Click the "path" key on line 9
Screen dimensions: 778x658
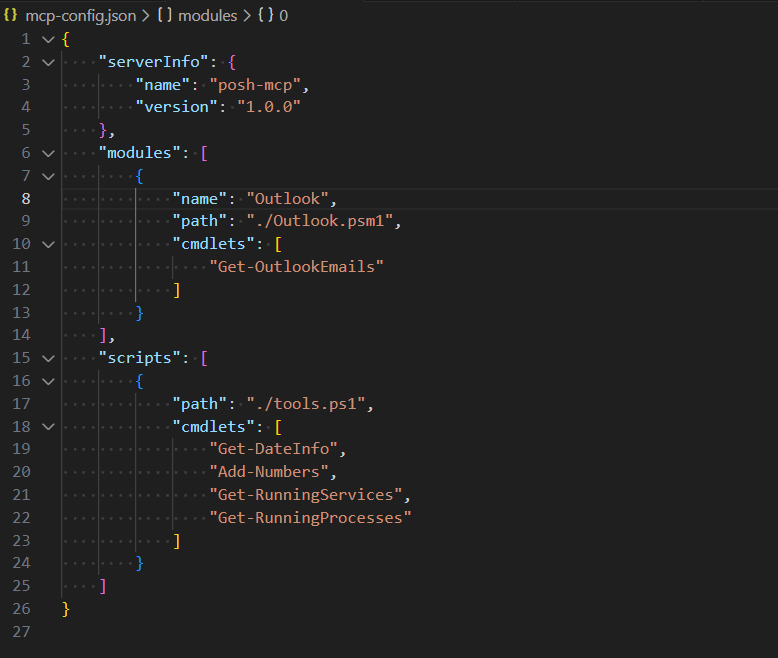tap(199, 220)
